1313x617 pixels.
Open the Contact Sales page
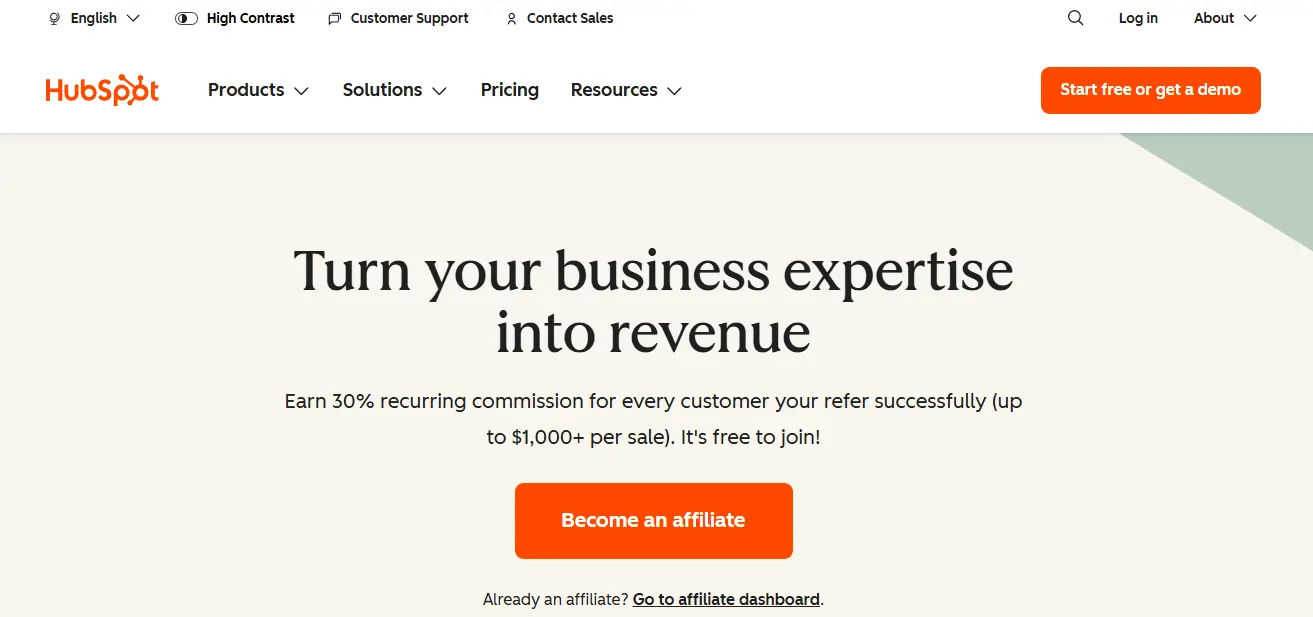[x=569, y=18]
